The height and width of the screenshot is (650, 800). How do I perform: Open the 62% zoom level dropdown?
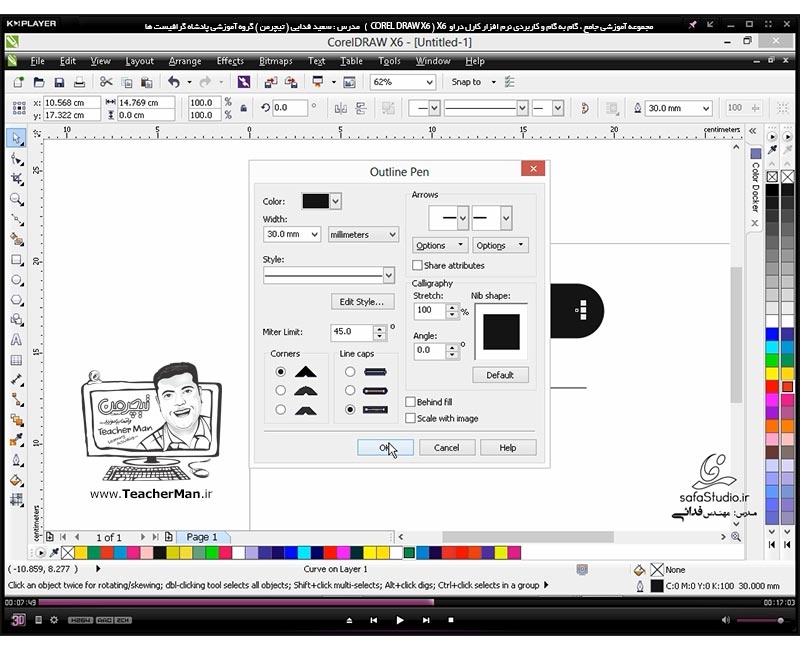click(x=430, y=82)
